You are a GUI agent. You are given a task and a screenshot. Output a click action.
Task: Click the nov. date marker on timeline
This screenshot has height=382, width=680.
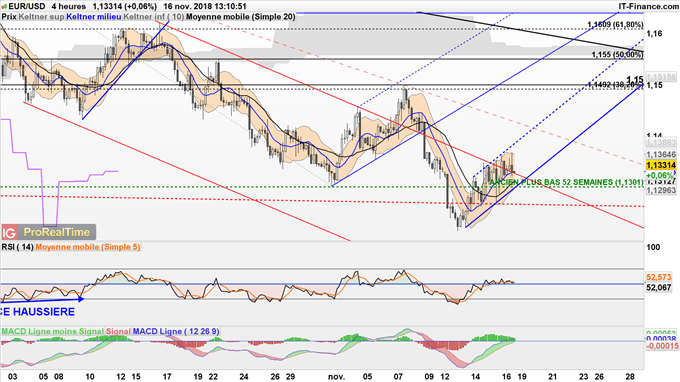pyautogui.click(x=337, y=377)
